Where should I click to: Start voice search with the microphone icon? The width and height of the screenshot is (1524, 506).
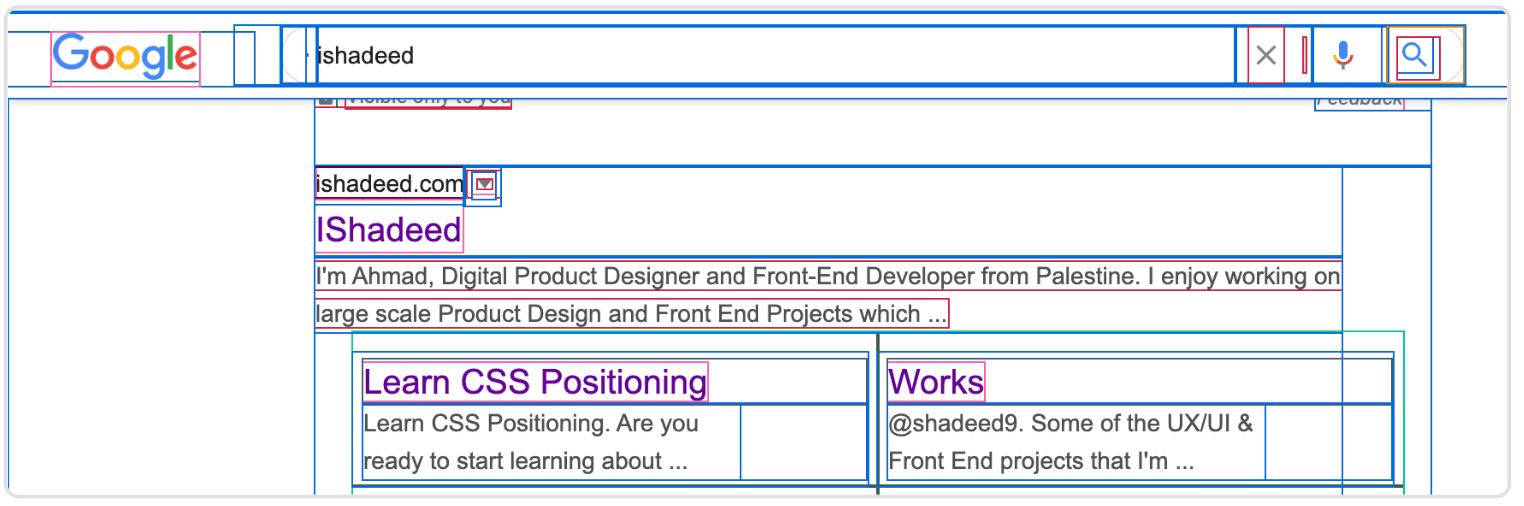(x=1343, y=56)
